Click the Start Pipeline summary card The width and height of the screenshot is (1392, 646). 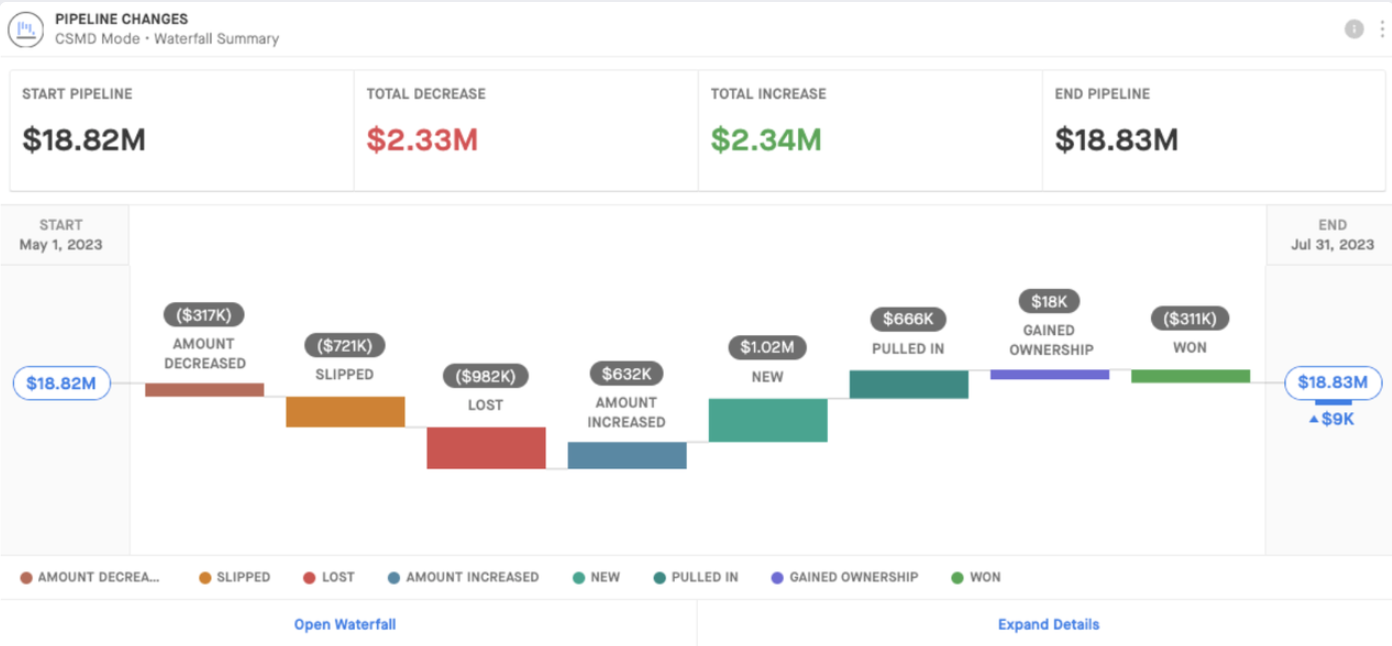pyautogui.click(x=182, y=130)
